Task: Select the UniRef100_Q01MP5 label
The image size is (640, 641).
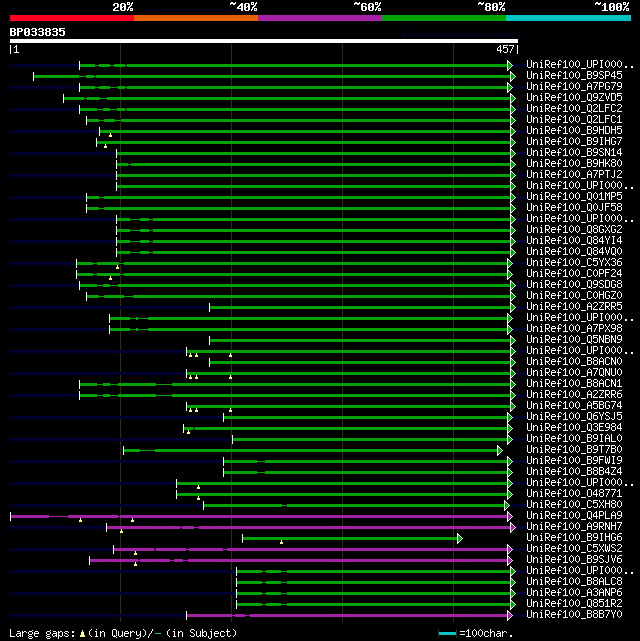Action: pos(574,197)
